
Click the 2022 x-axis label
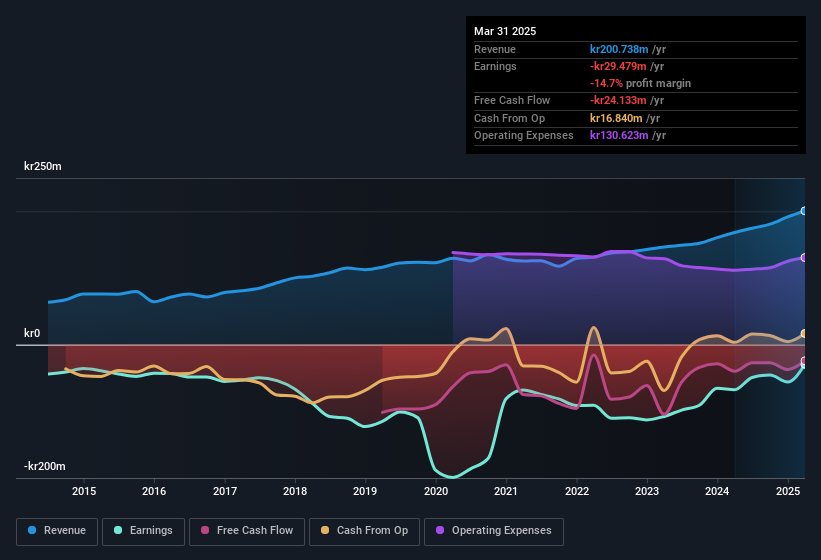[x=576, y=491]
